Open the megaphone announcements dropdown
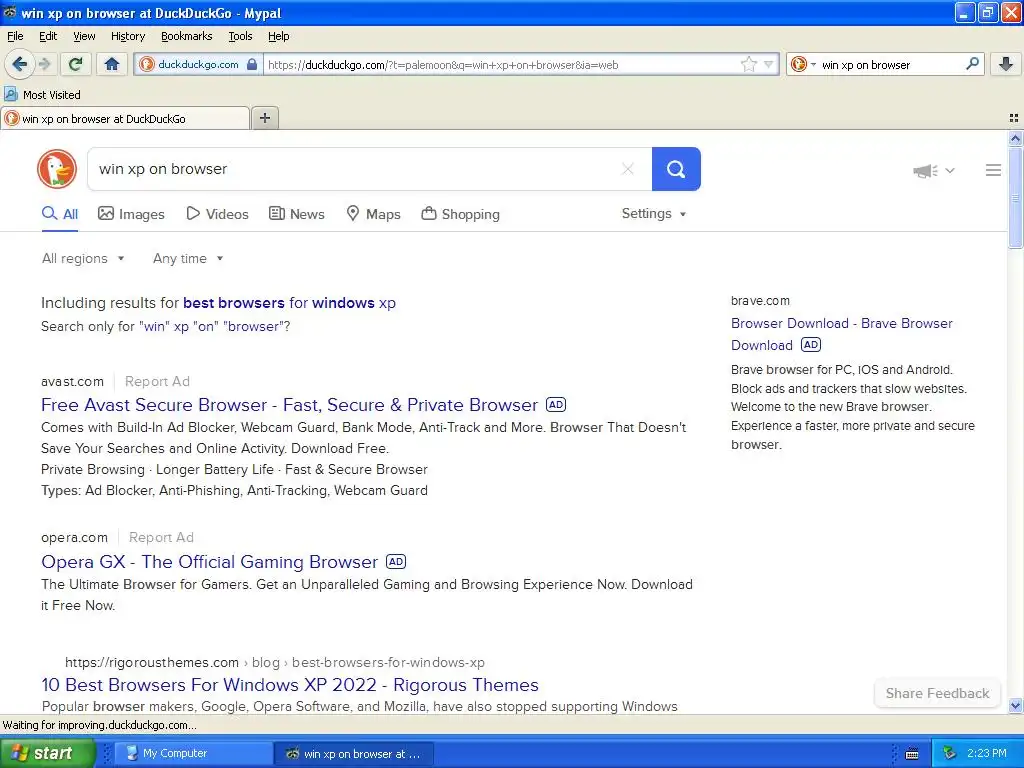1024x768 pixels. [934, 170]
